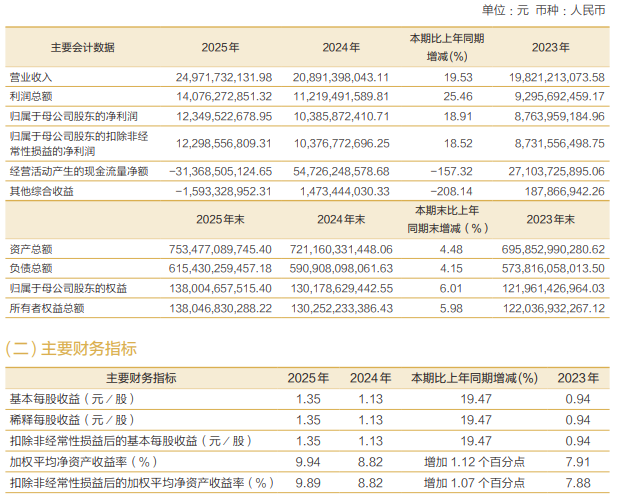Select percentage value 18.91
The width and height of the screenshot is (618, 498).
pyautogui.click(x=458, y=117)
